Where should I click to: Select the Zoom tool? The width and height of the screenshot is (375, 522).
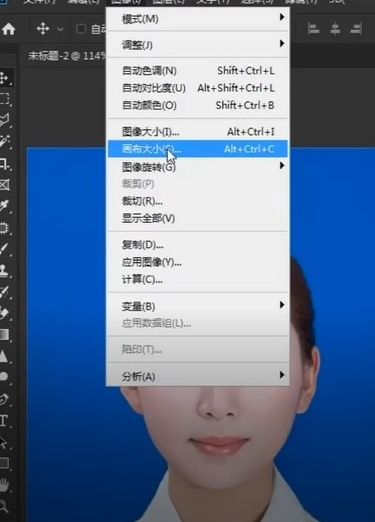[x=5, y=506]
